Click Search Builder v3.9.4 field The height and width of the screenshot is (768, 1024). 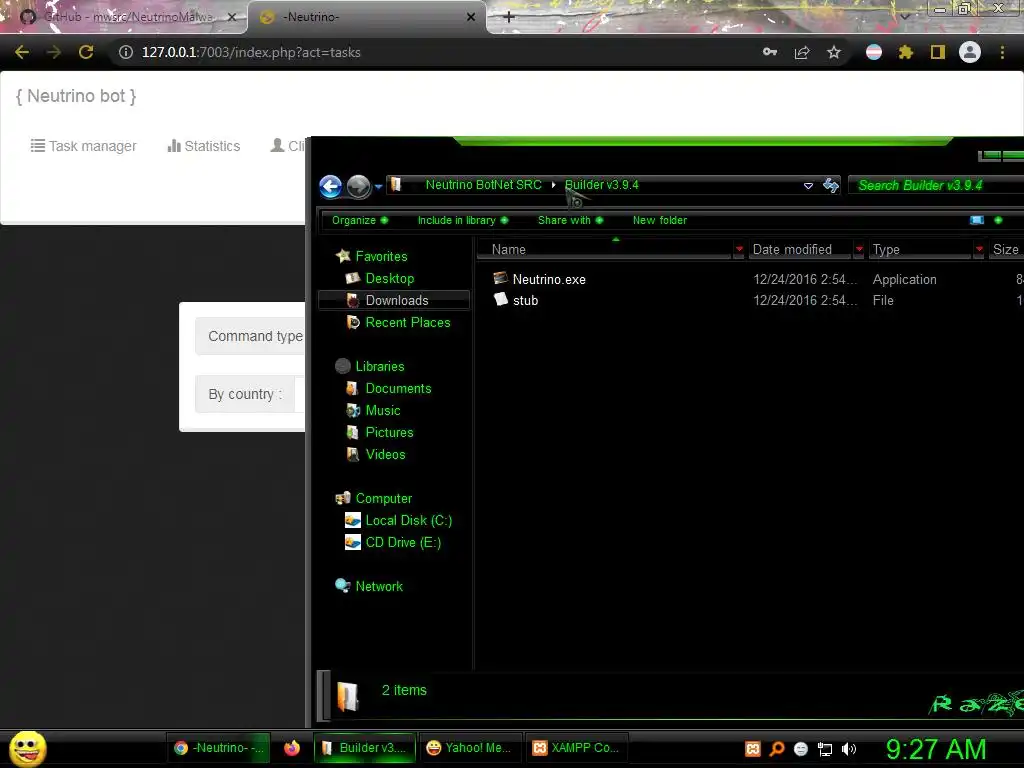click(936, 185)
